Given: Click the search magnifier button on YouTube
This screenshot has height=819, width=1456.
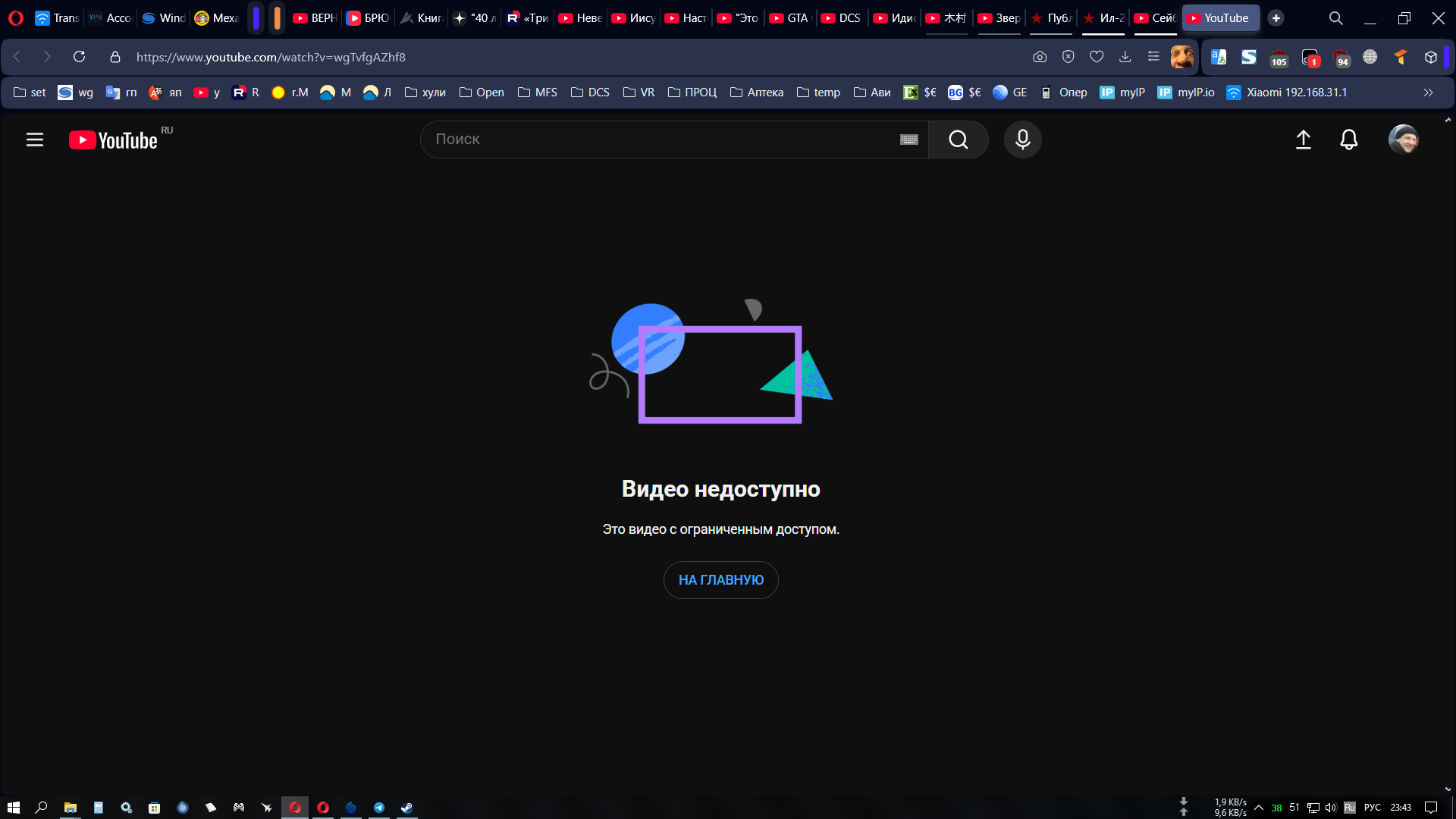Looking at the screenshot, I should 959,140.
